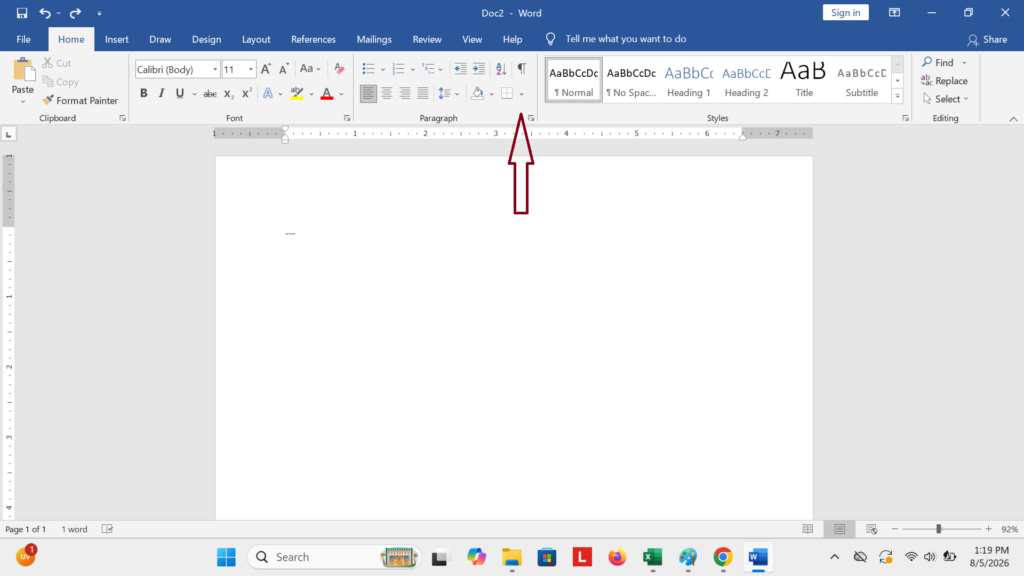Open the Change Case menu

(x=310, y=69)
